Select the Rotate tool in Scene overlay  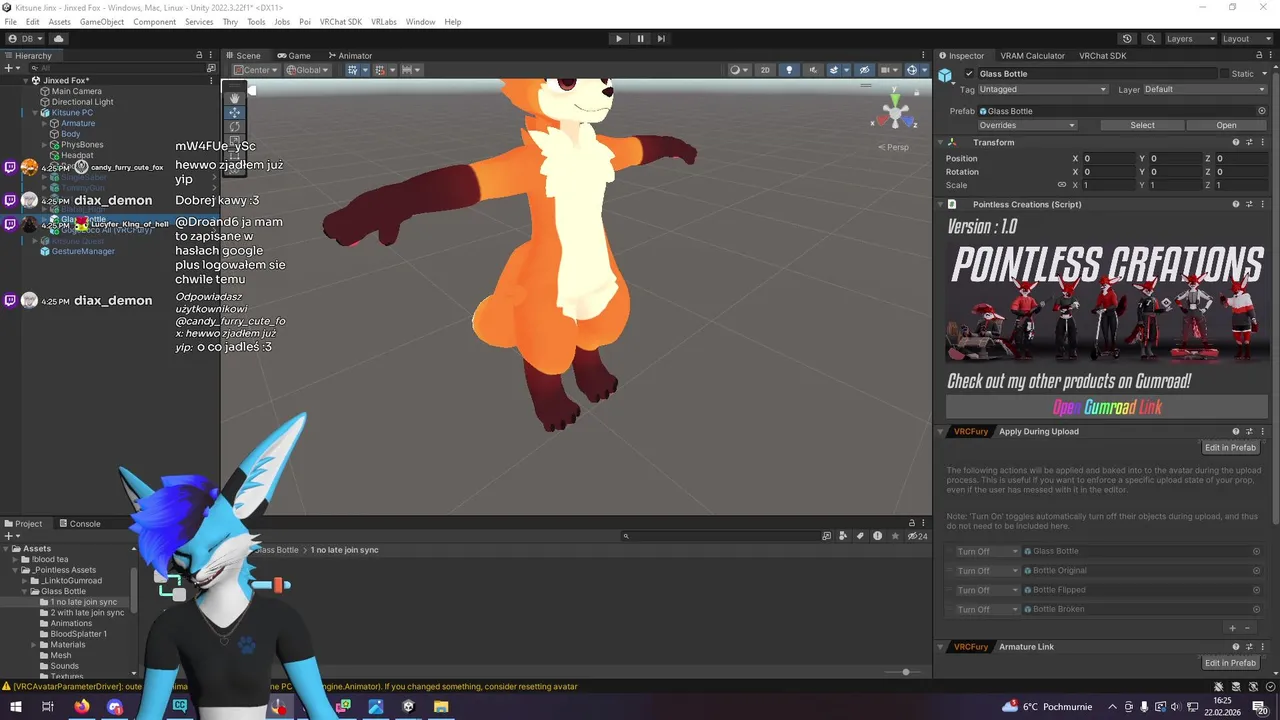point(234,127)
